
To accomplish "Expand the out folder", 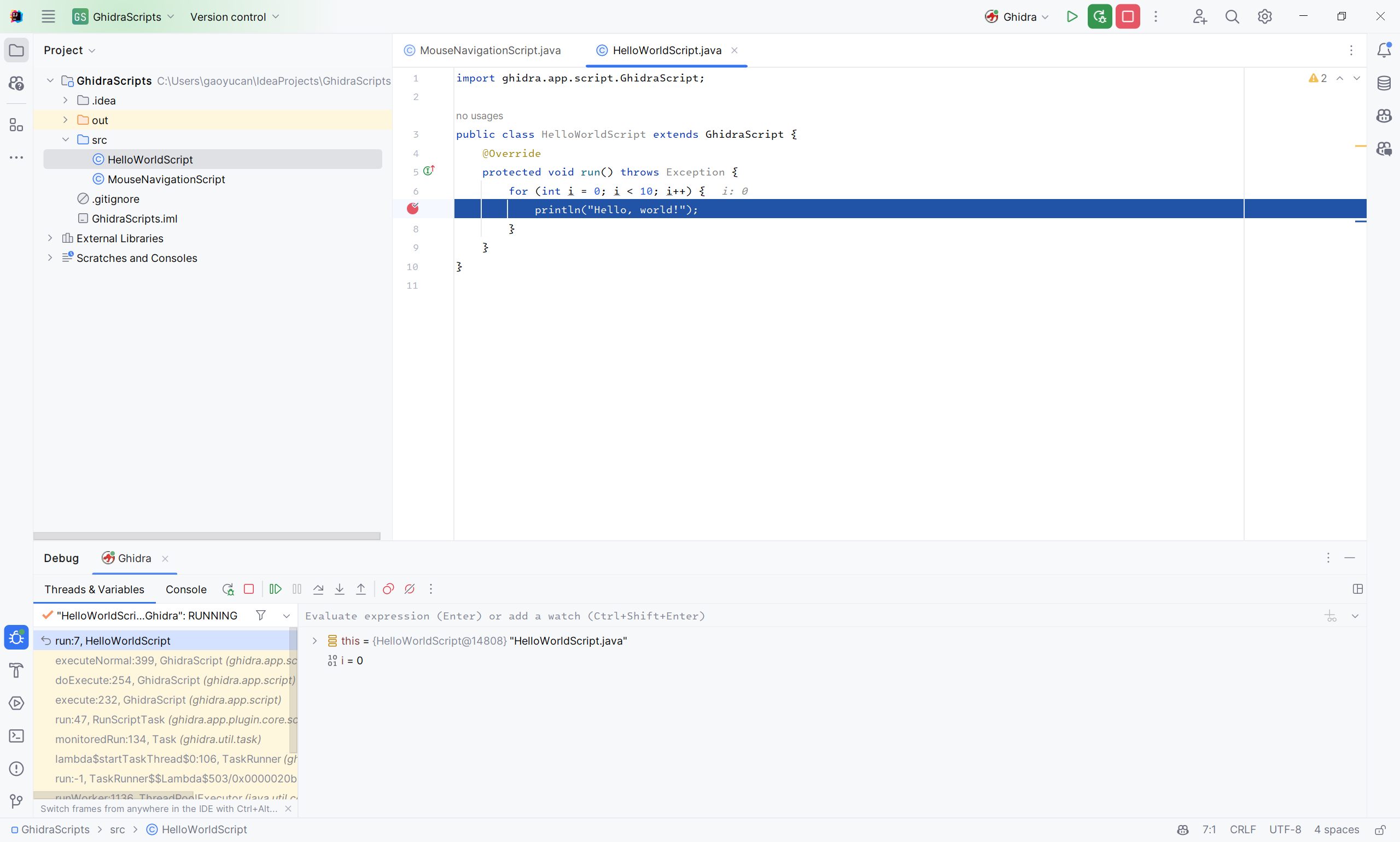I will point(65,120).
